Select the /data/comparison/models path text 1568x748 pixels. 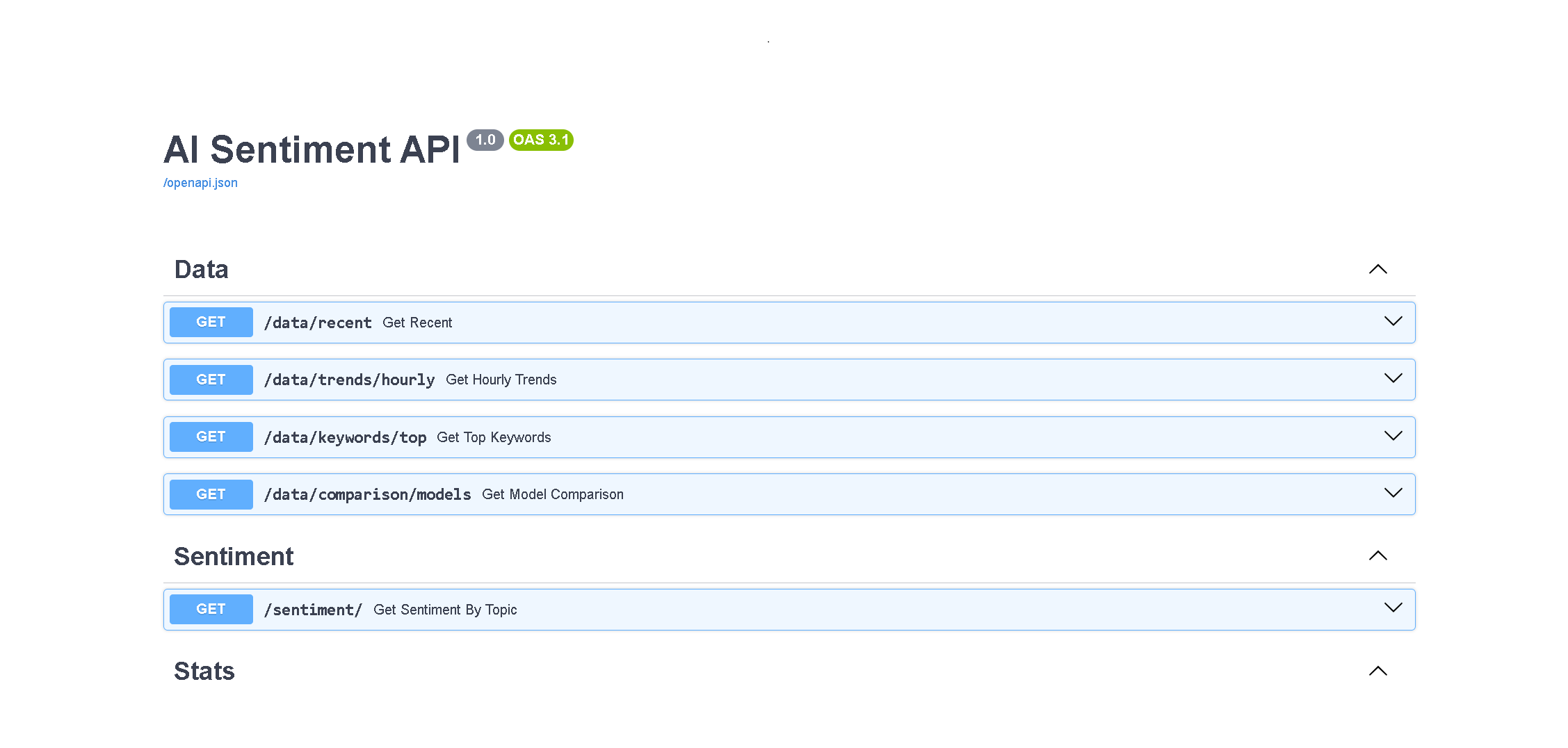pos(367,494)
